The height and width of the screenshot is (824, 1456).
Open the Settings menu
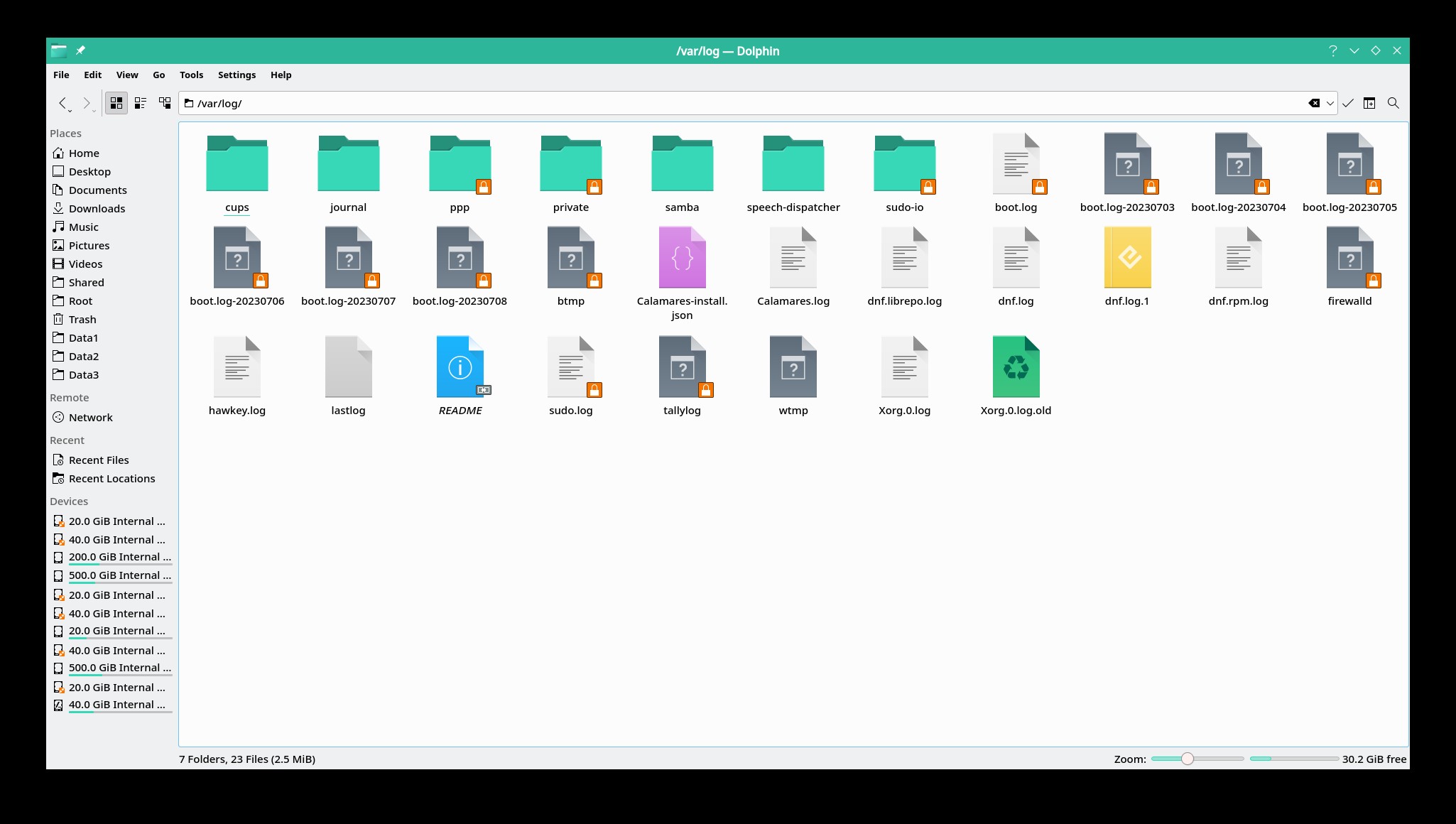point(237,75)
